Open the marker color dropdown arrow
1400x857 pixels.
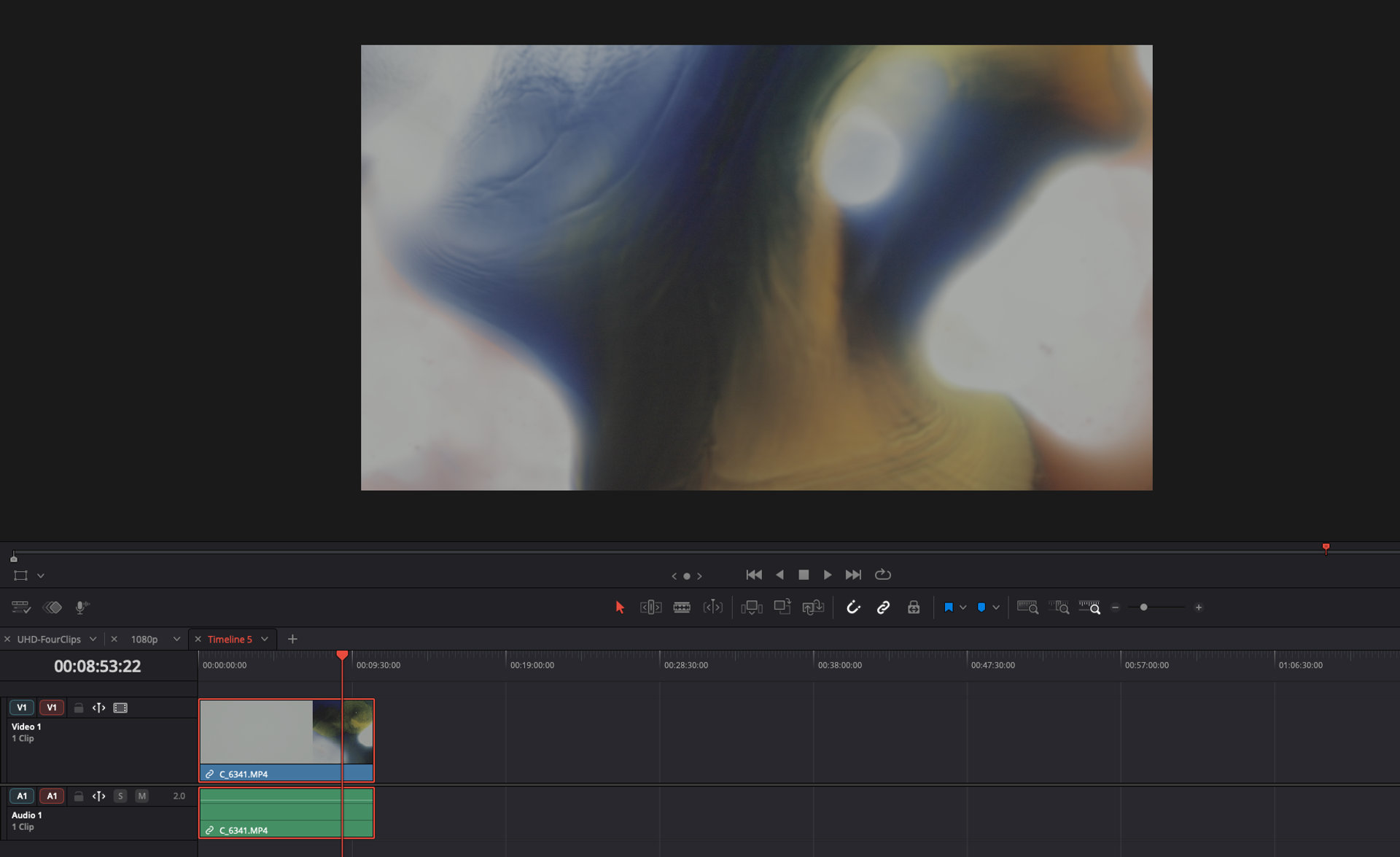(x=996, y=608)
